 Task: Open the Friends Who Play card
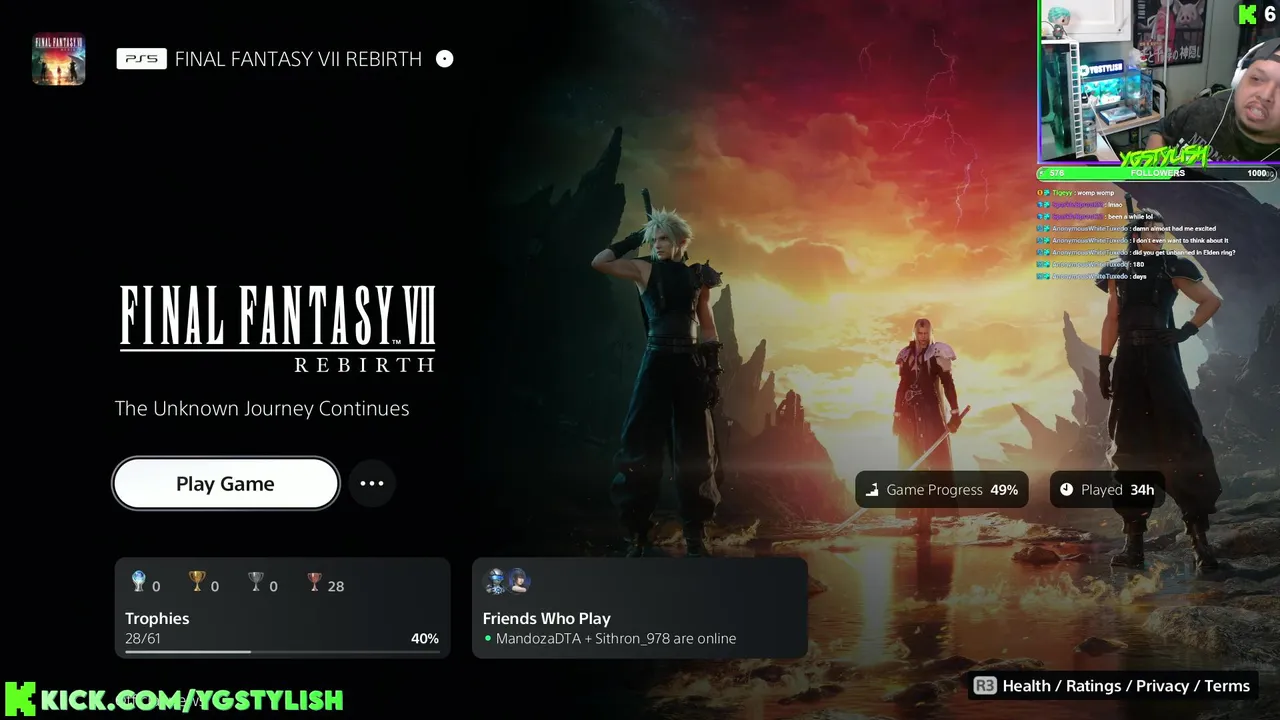(x=640, y=608)
